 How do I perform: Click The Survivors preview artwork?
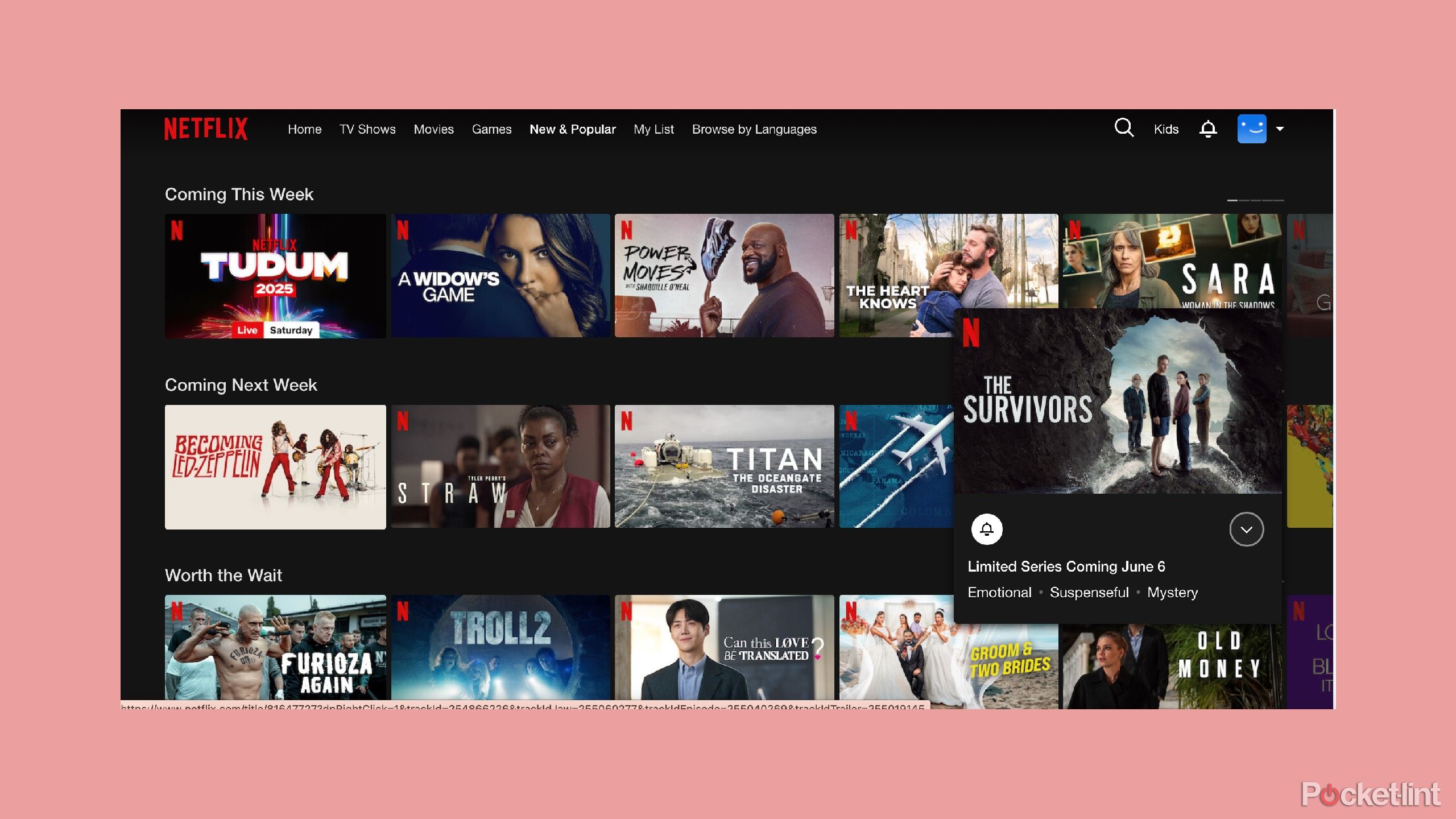point(1118,401)
